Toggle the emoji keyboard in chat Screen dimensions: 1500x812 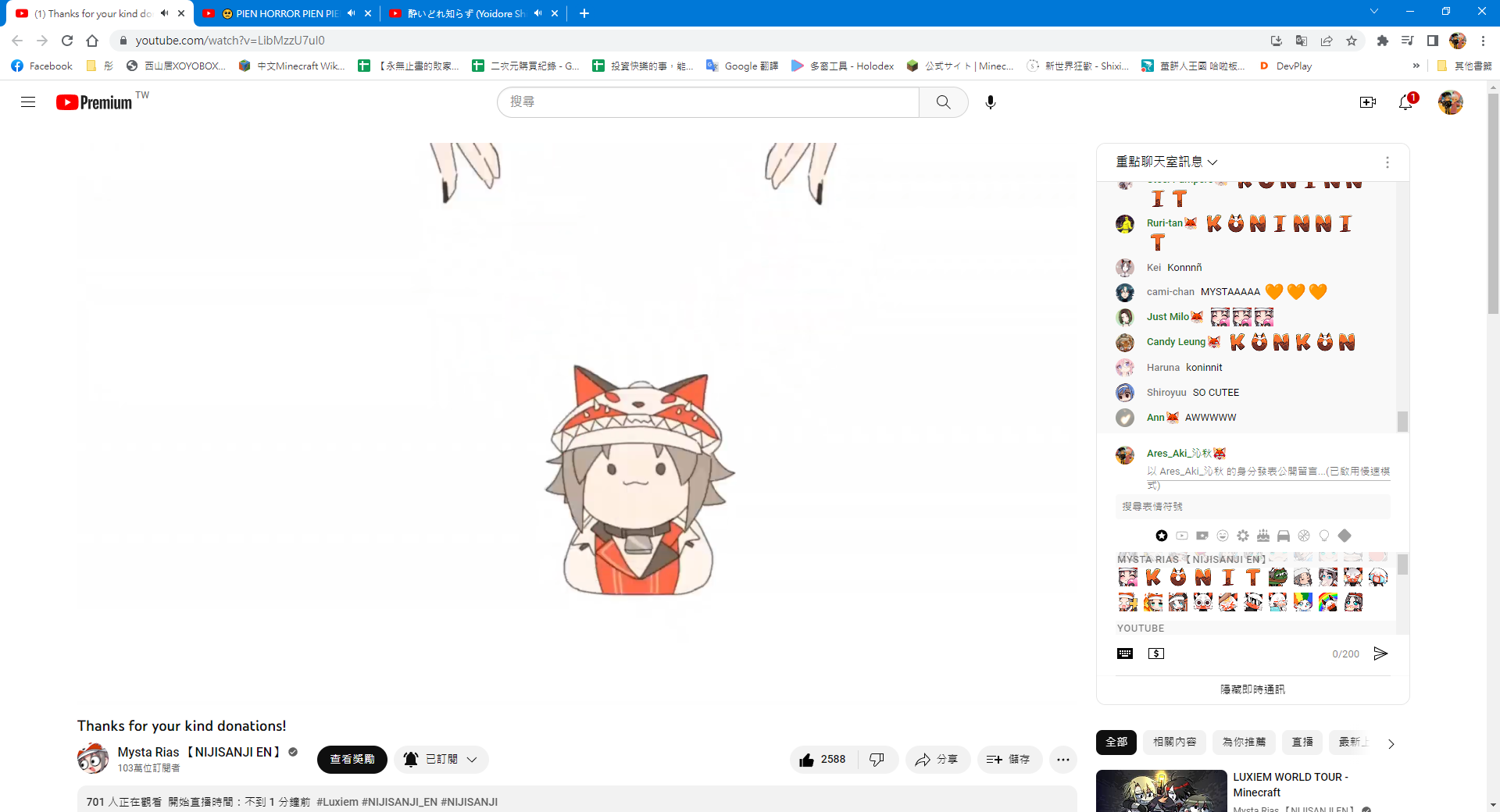1125,654
